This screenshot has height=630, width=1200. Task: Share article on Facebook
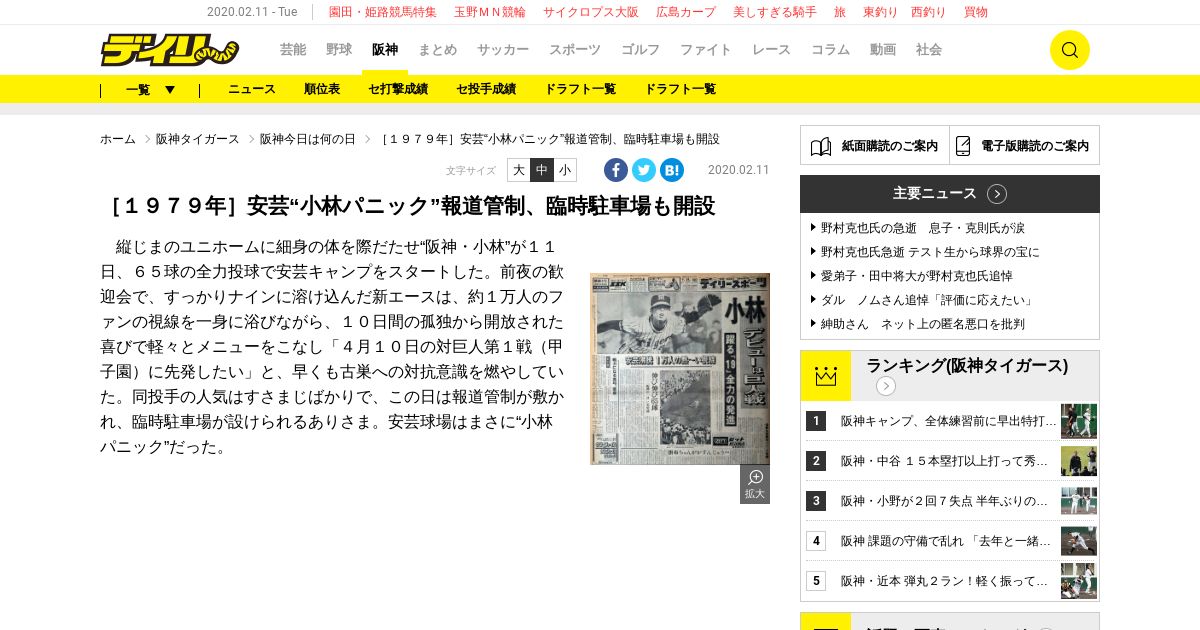pyautogui.click(x=616, y=170)
